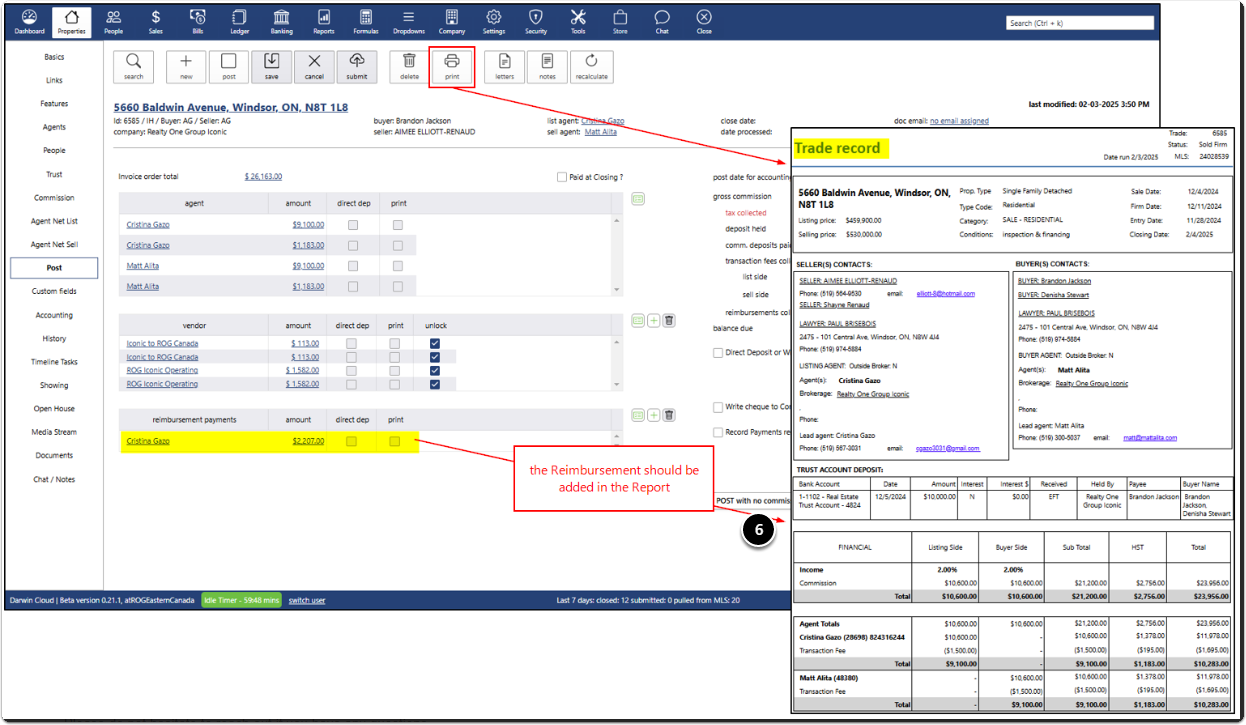Click the print toolbar button
1246x725 pixels.
452,66
